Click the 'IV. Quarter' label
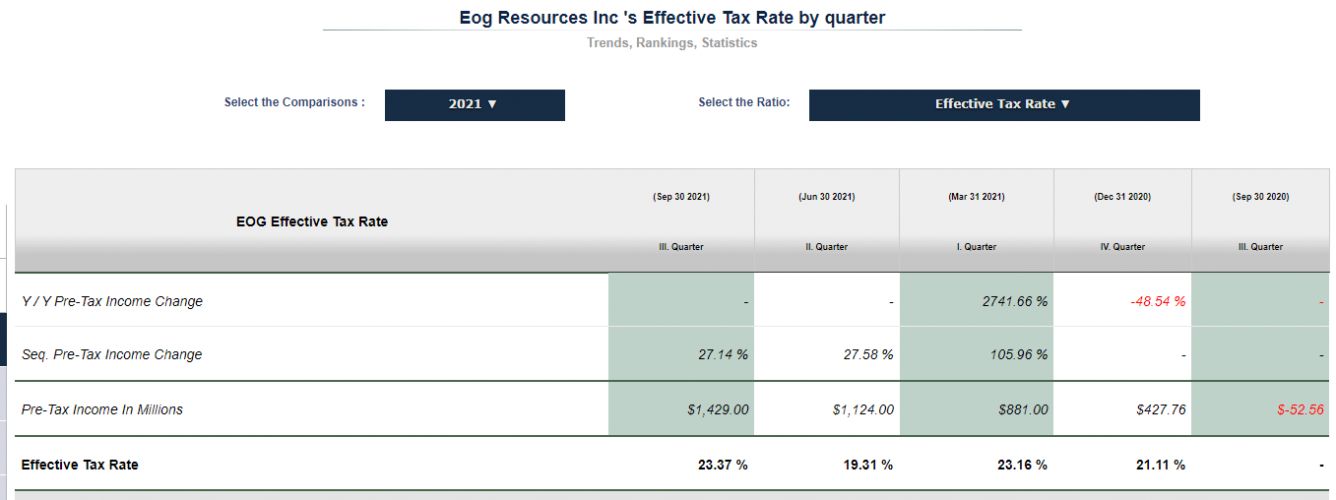 click(1122, 247)
